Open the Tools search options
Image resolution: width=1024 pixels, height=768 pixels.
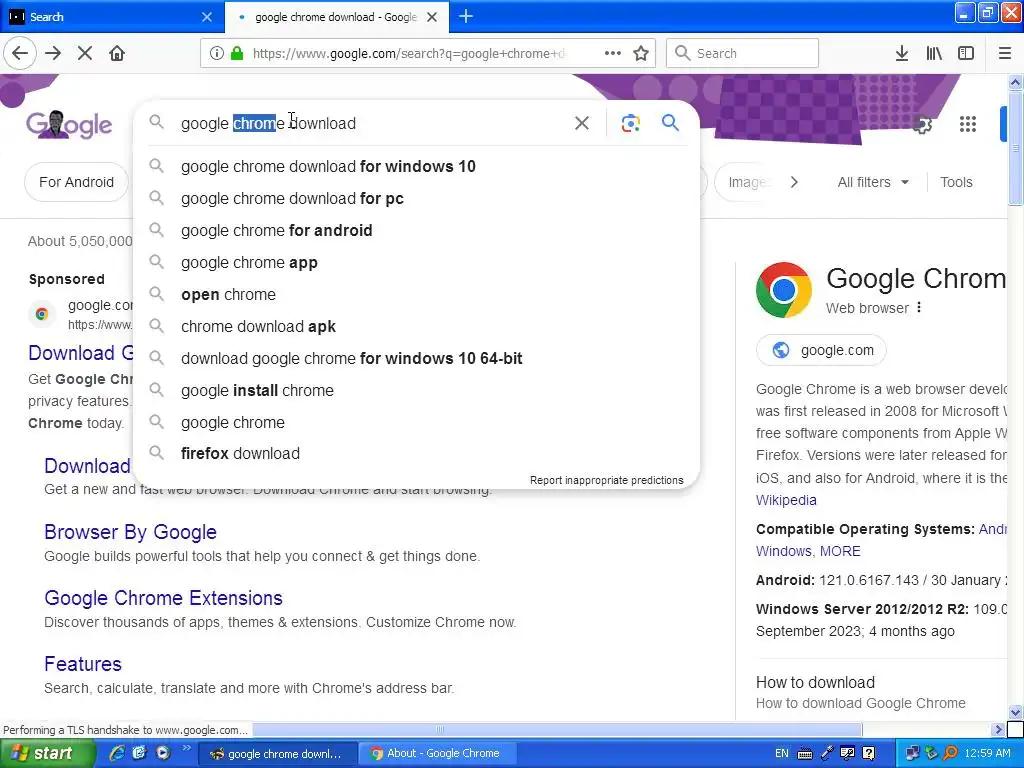coord(956,182)
